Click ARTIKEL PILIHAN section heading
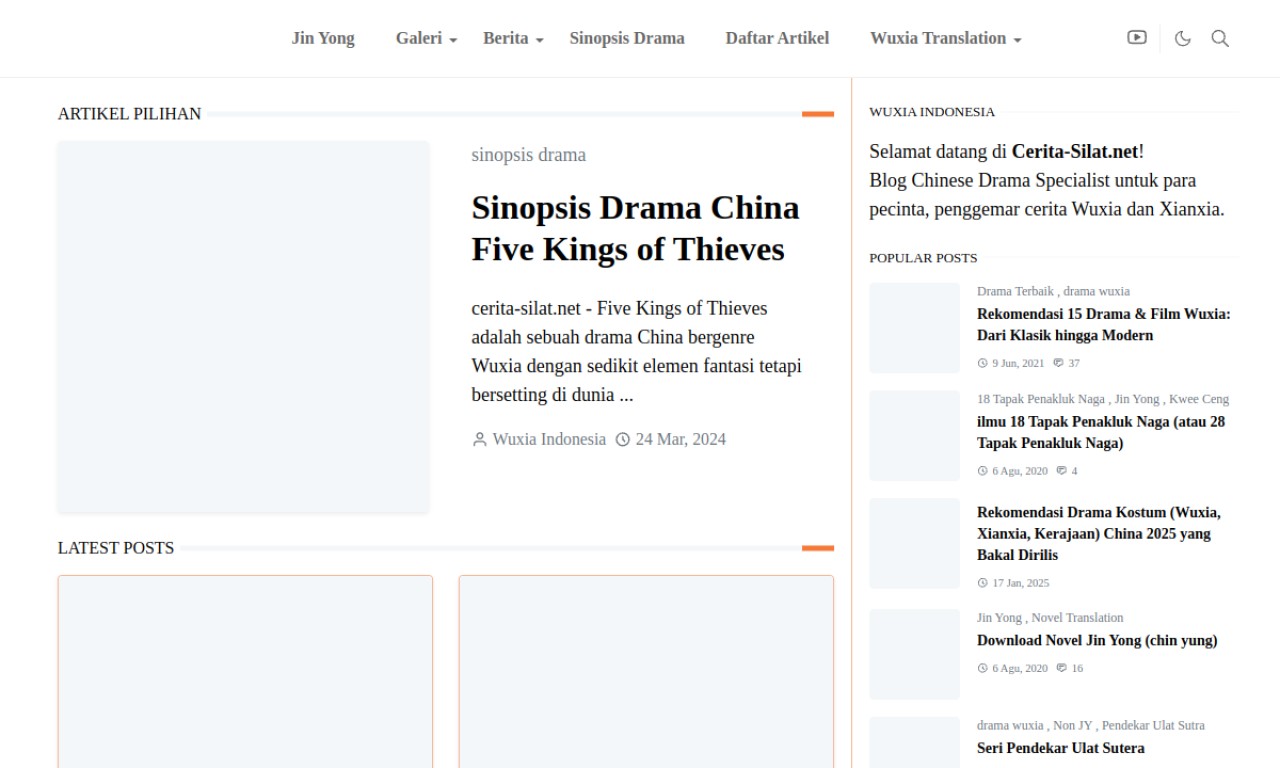Viewport: 1280px width, 768px height. coord(129,114)
